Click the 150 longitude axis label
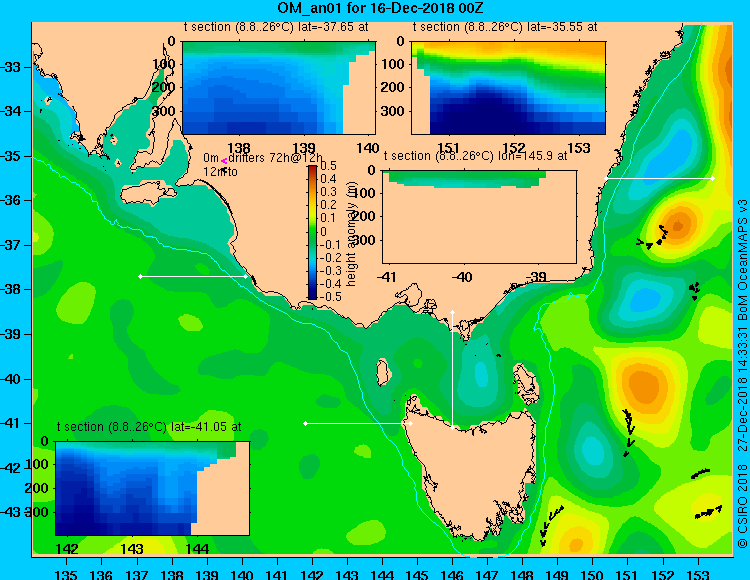Viewport: 750px width, 580px height. 593,574
